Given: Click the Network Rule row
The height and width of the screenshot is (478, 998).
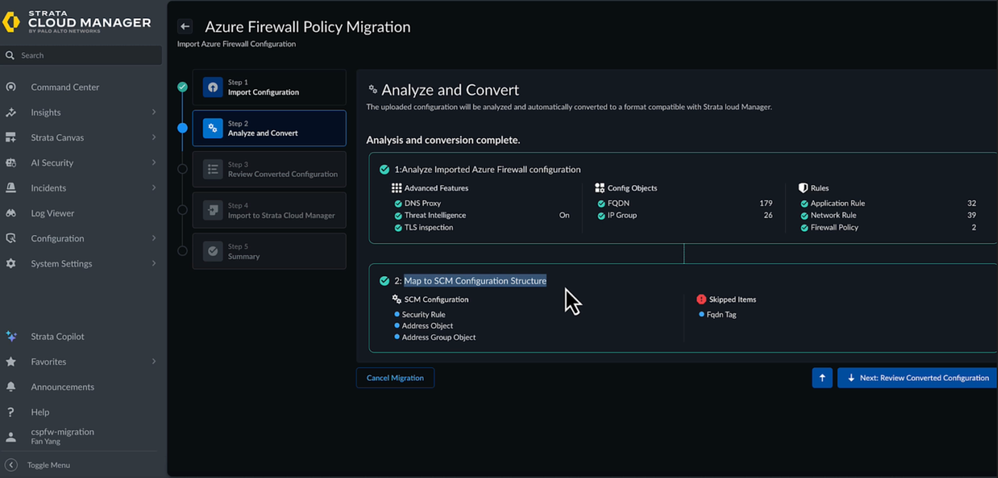Looking at the screenshot, I should click(x=889, y=215).
